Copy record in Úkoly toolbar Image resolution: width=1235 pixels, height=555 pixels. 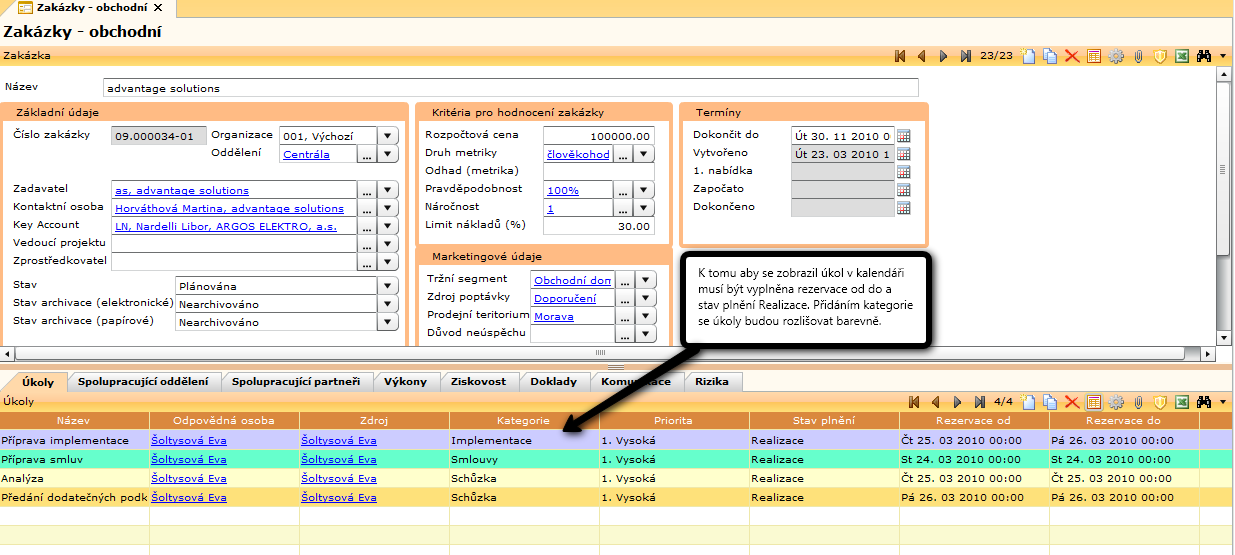tap(1050, 402)
